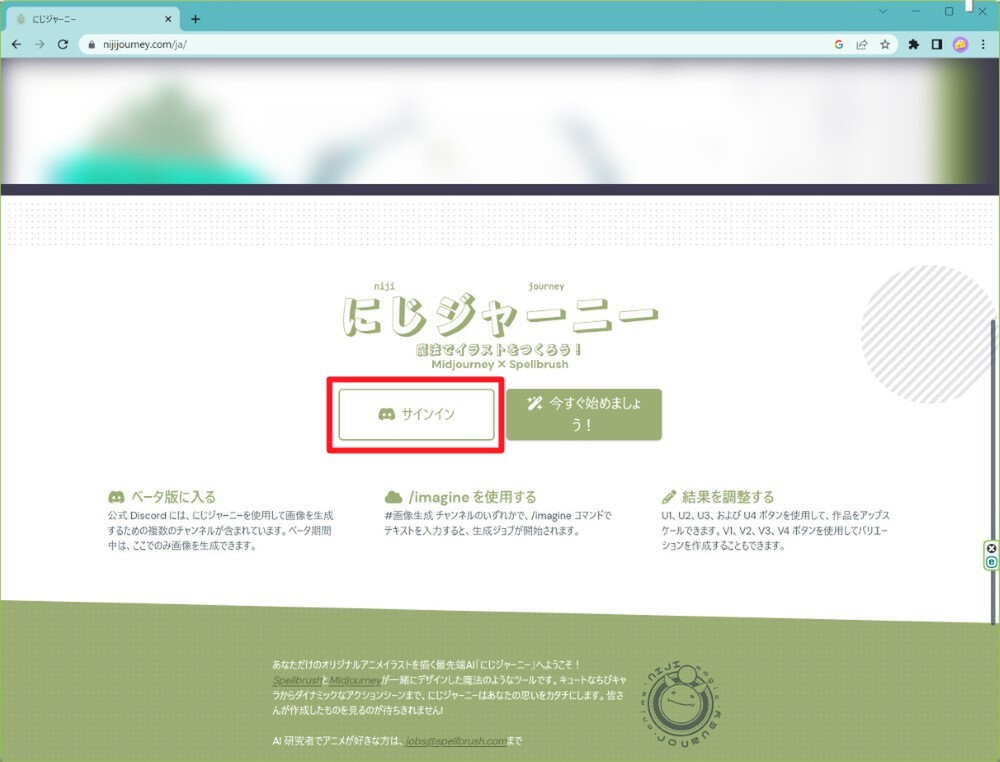Click the tab search chevron

click(883, 11)
